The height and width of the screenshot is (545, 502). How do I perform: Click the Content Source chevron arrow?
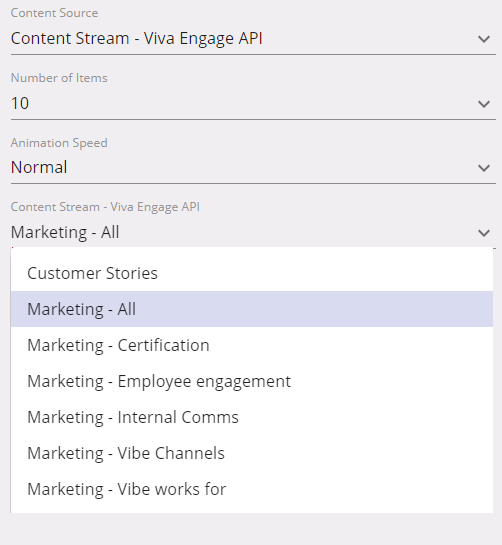pyautogui.click(x=484, y=39)
